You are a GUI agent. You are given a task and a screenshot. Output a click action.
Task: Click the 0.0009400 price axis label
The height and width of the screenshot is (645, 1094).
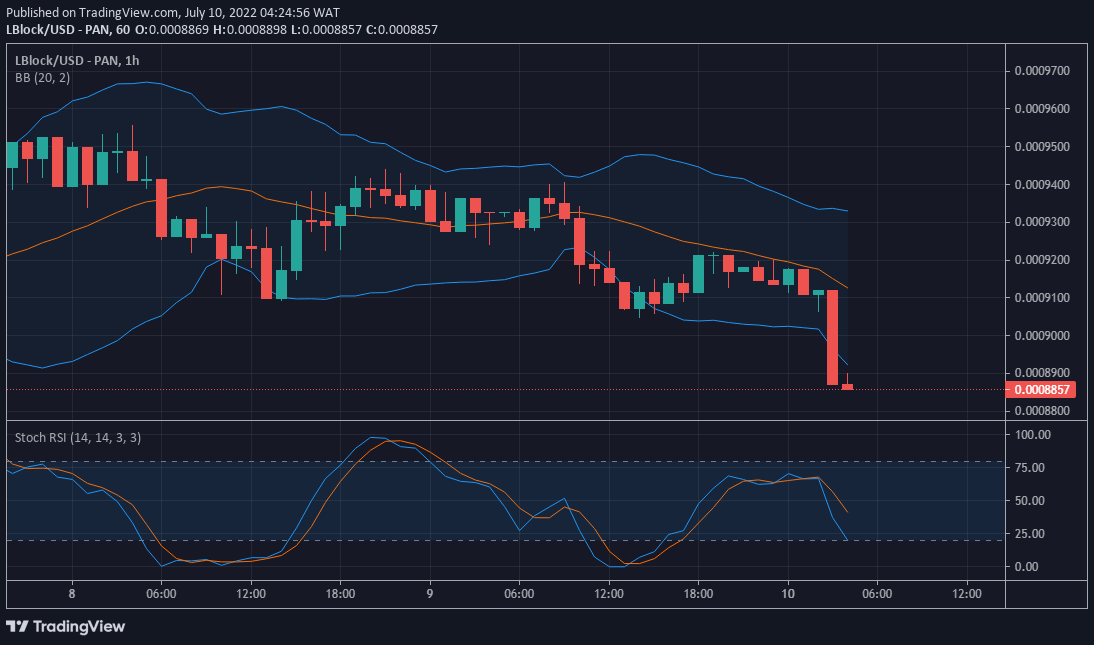coord(1042,184)
